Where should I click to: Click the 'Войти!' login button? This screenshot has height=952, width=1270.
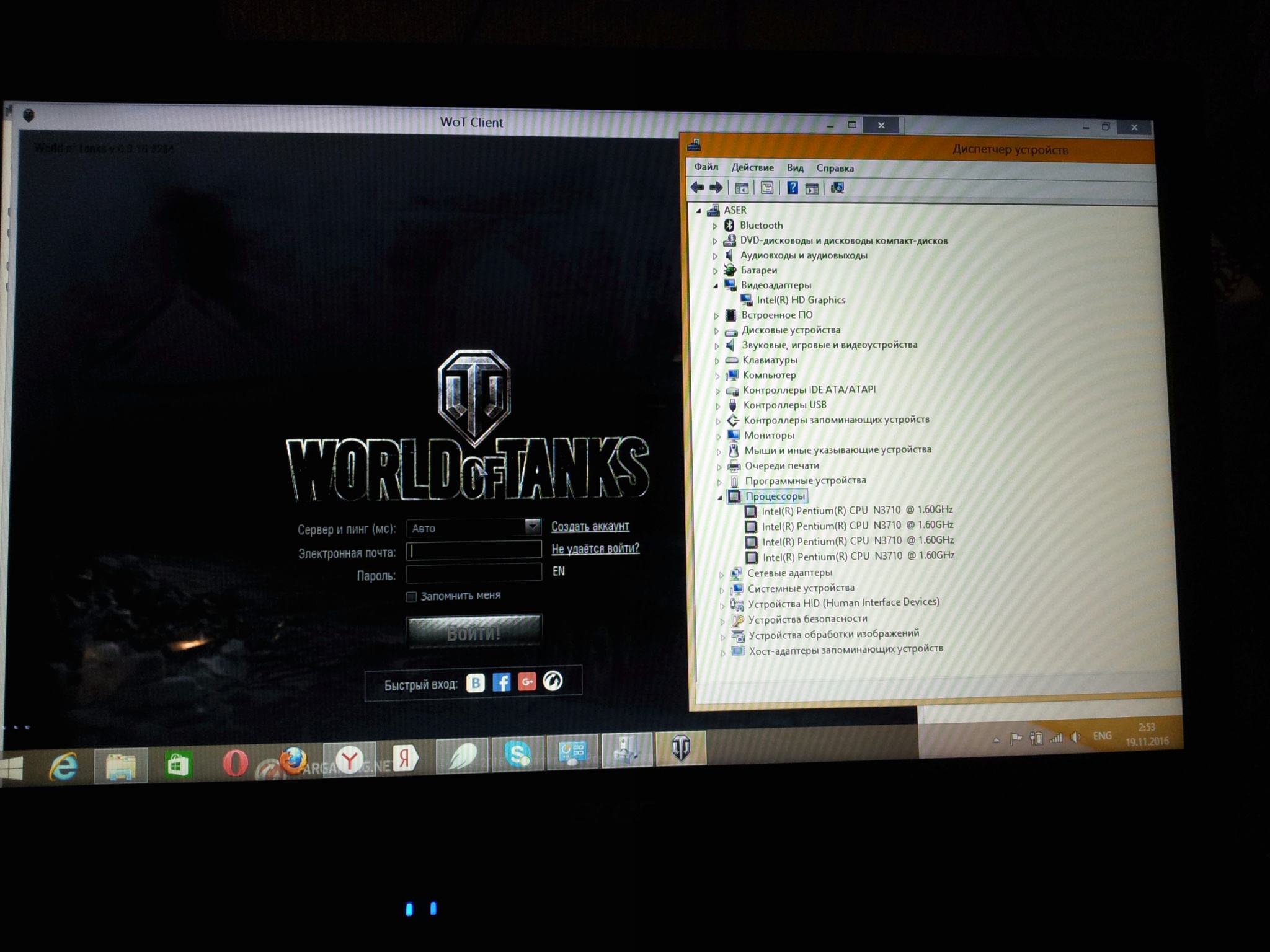pyautogui.click(x=474, y=632)
